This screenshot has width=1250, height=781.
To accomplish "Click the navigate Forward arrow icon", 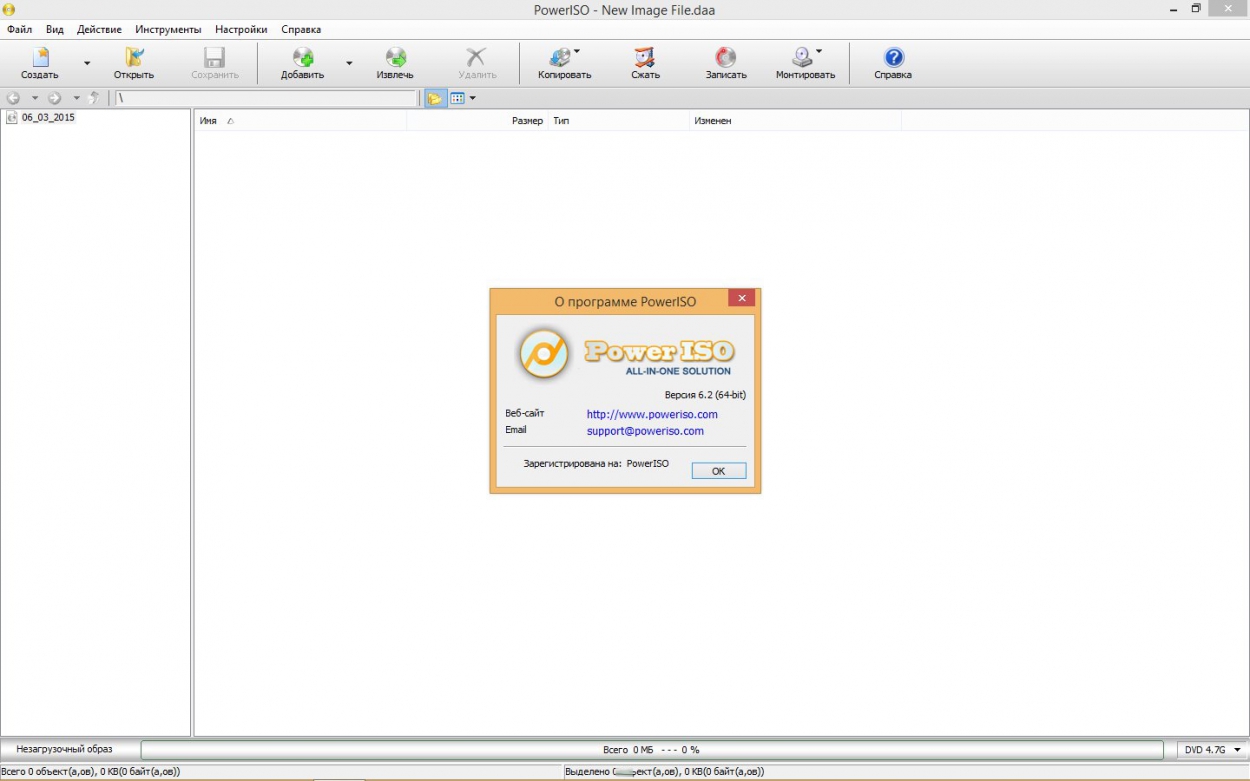I will 55,98.
